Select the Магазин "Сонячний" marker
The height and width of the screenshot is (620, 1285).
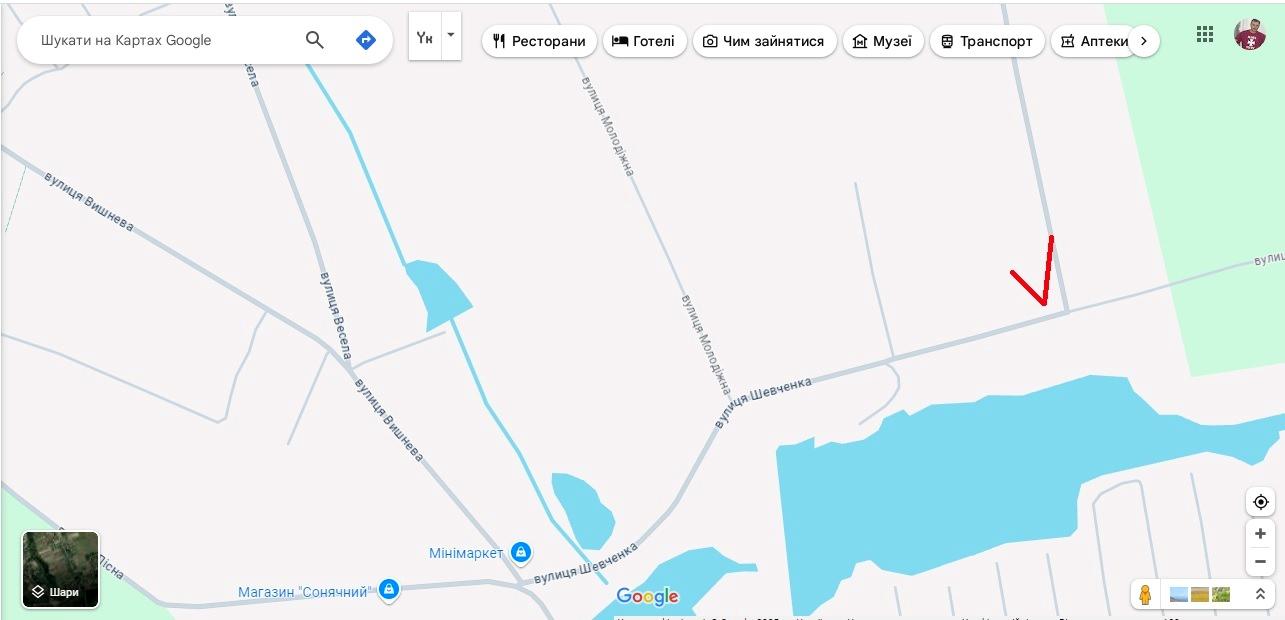(x=389, y=590)
